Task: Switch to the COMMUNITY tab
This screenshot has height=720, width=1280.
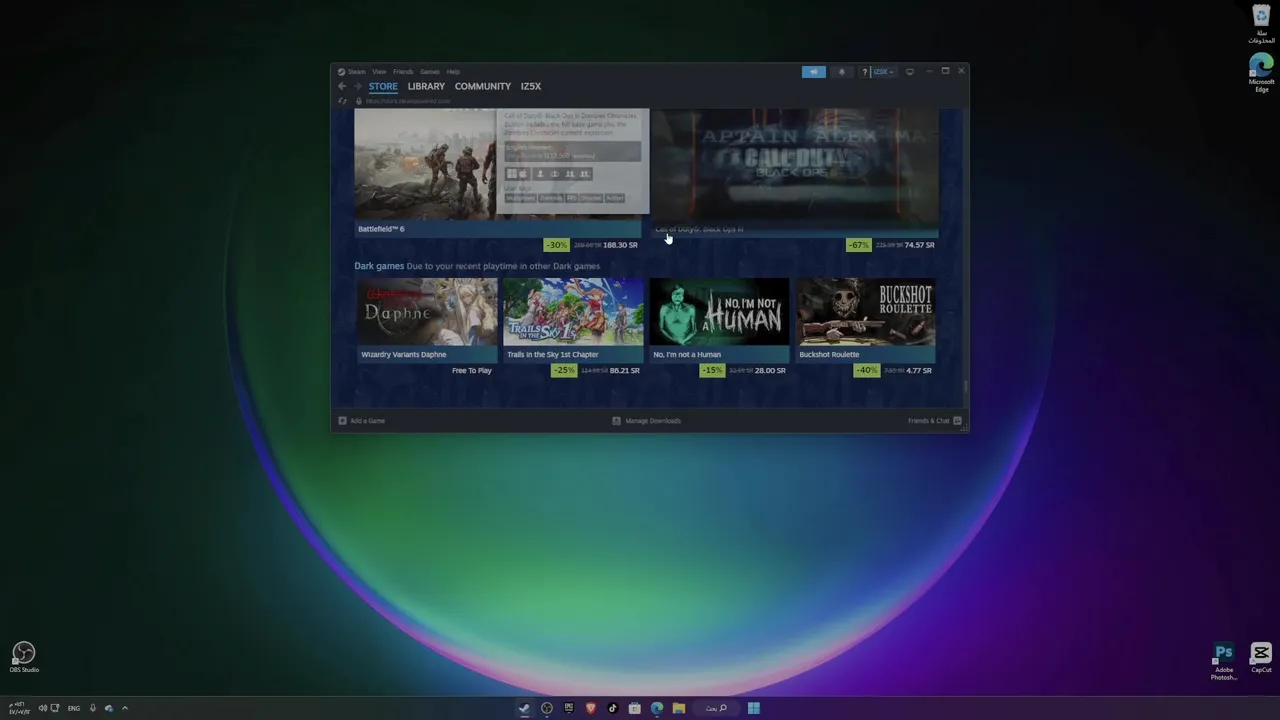Action: (x=483, y=86)
